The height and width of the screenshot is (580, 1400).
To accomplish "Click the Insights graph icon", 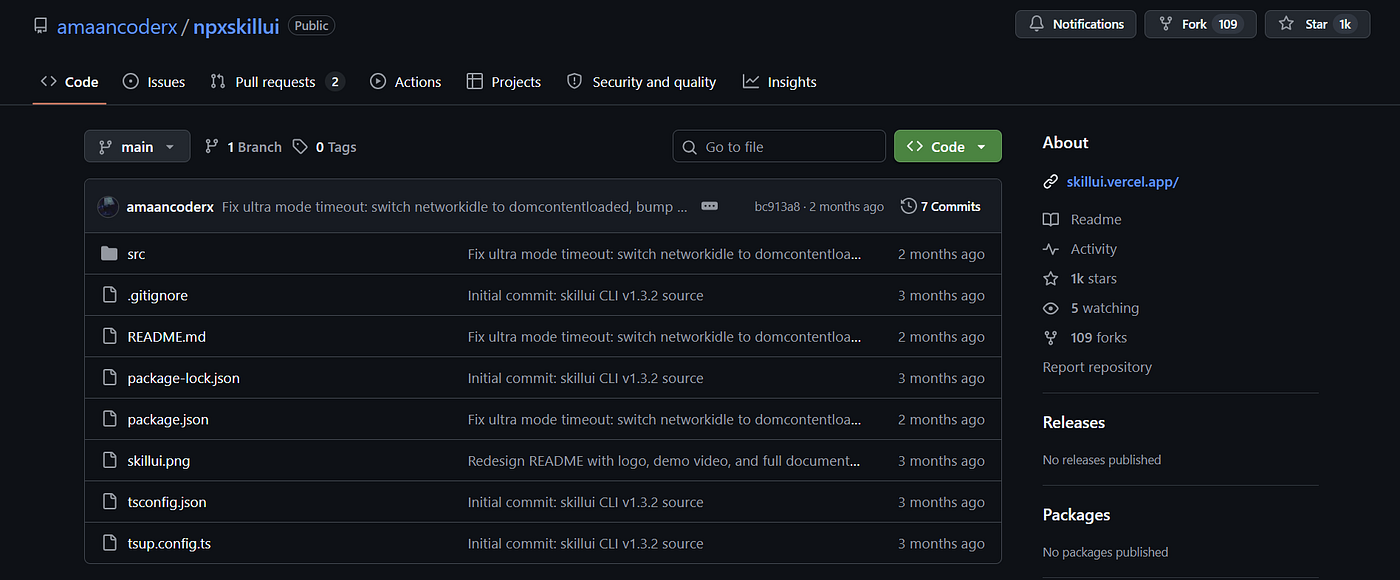I will 751,82.
